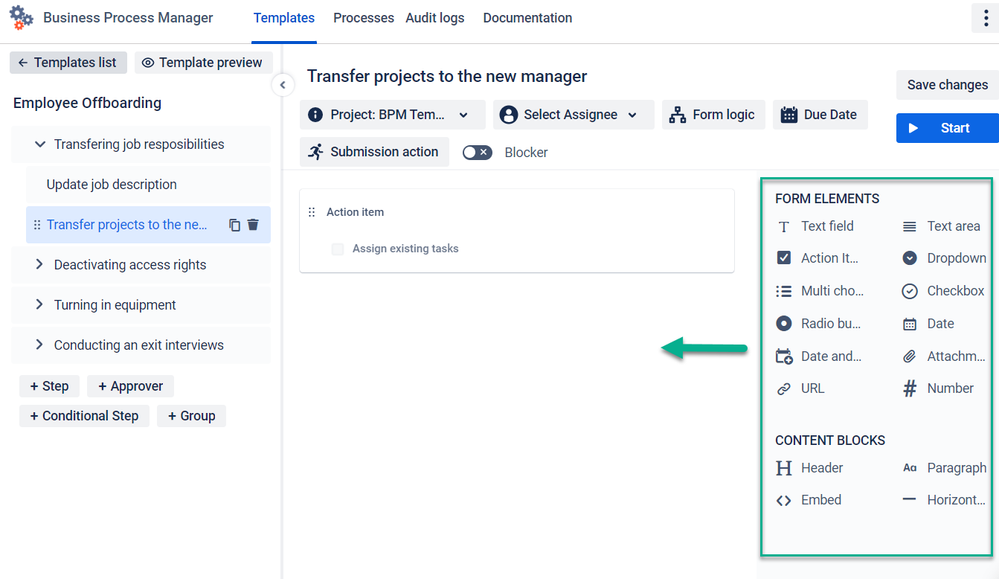
Task: Add a new Step
Action: (50, 386)
